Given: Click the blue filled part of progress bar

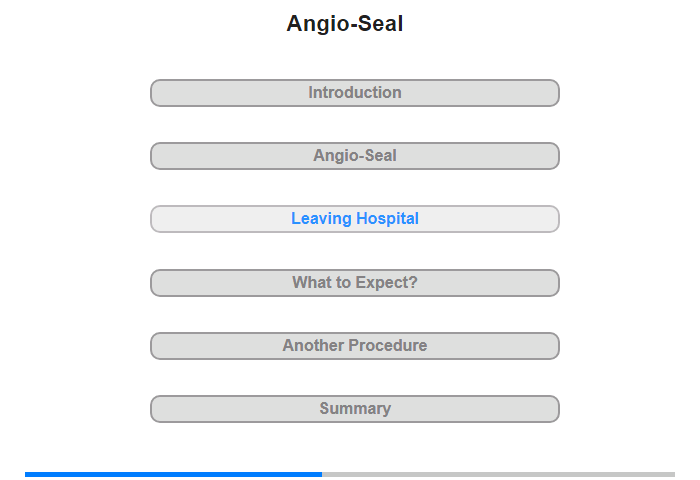Looking at the screenshot, I should pyautogui.click(x=173, y=474).
